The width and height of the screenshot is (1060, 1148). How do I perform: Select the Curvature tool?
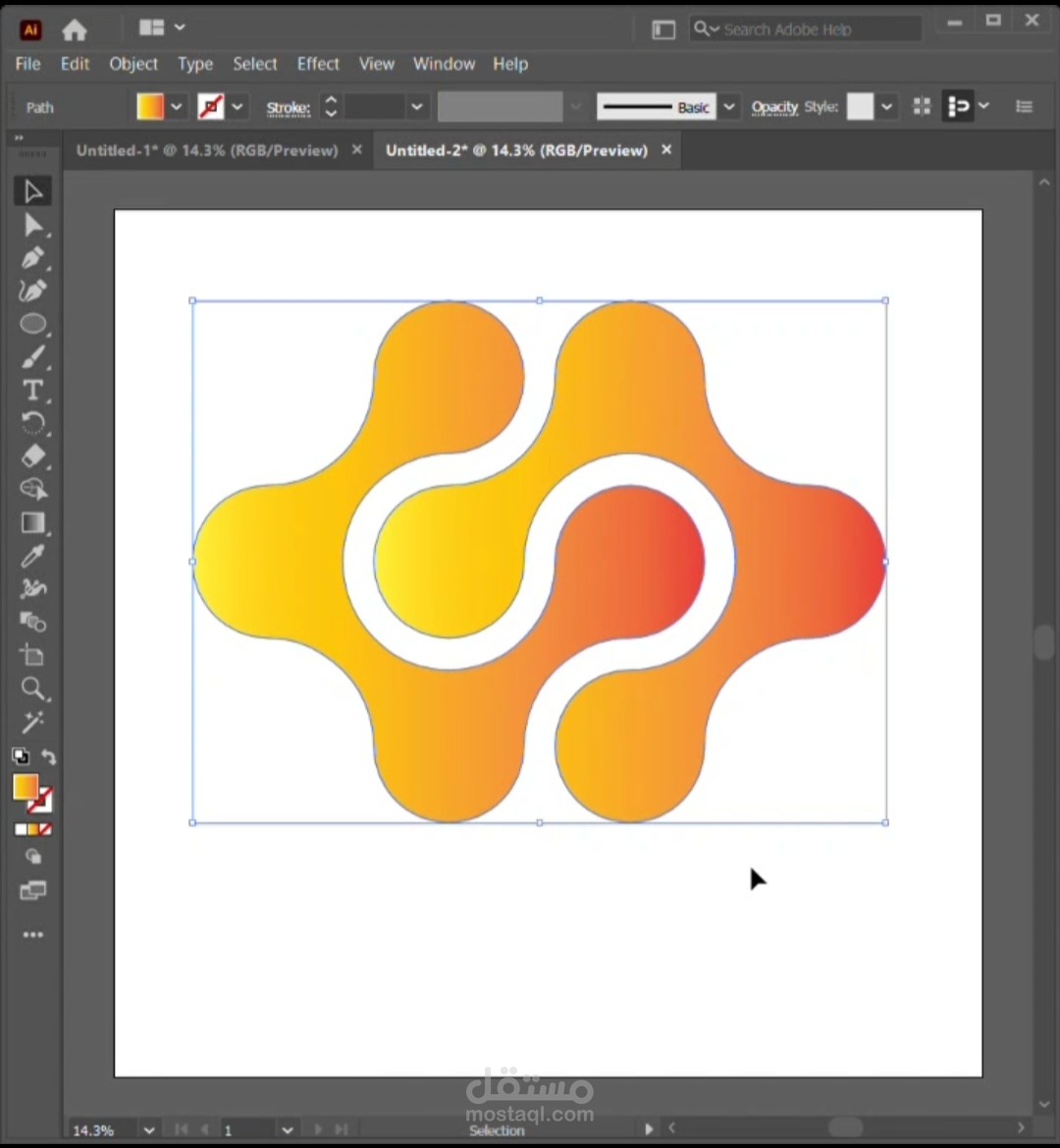coord(32,291)
